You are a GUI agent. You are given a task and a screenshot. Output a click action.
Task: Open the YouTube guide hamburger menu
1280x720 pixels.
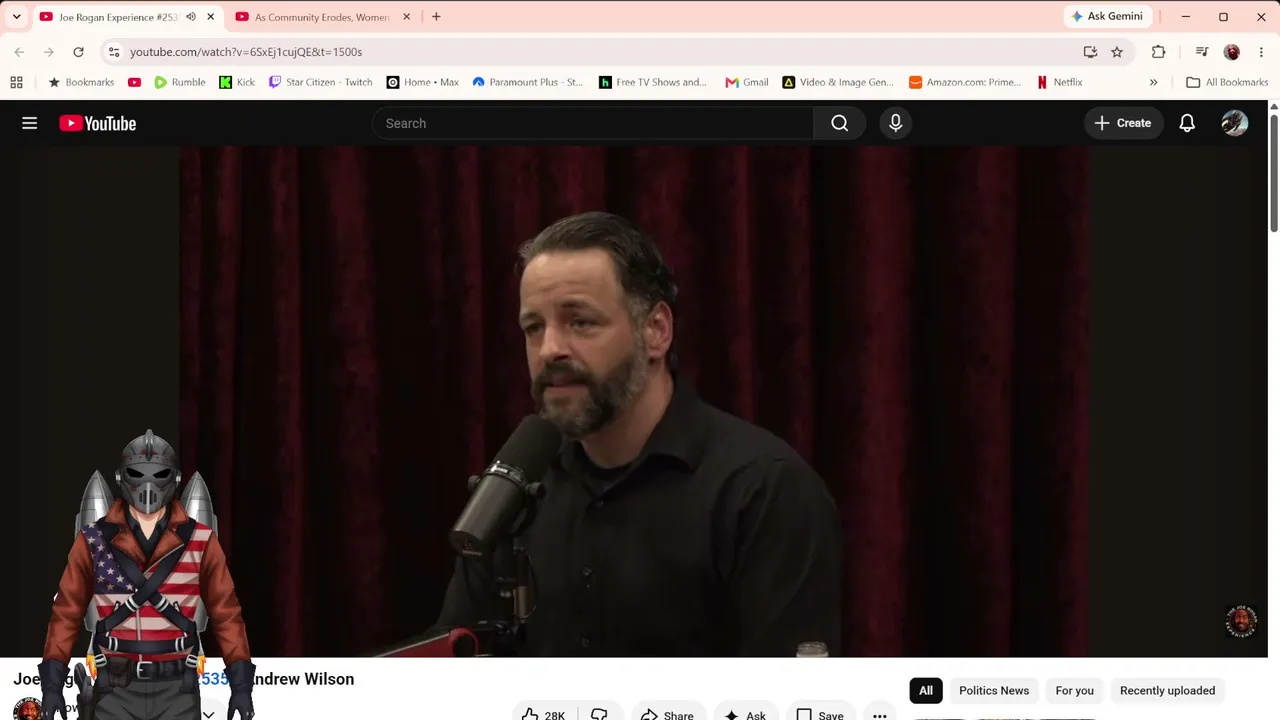pos(30,123)
